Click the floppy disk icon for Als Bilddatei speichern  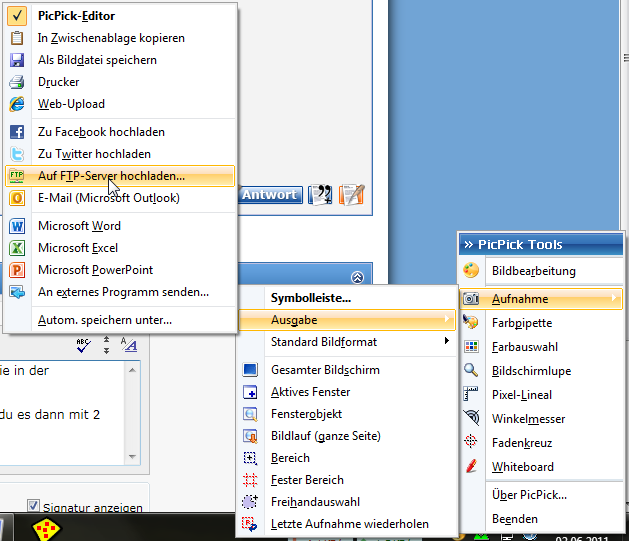point(17,60)
